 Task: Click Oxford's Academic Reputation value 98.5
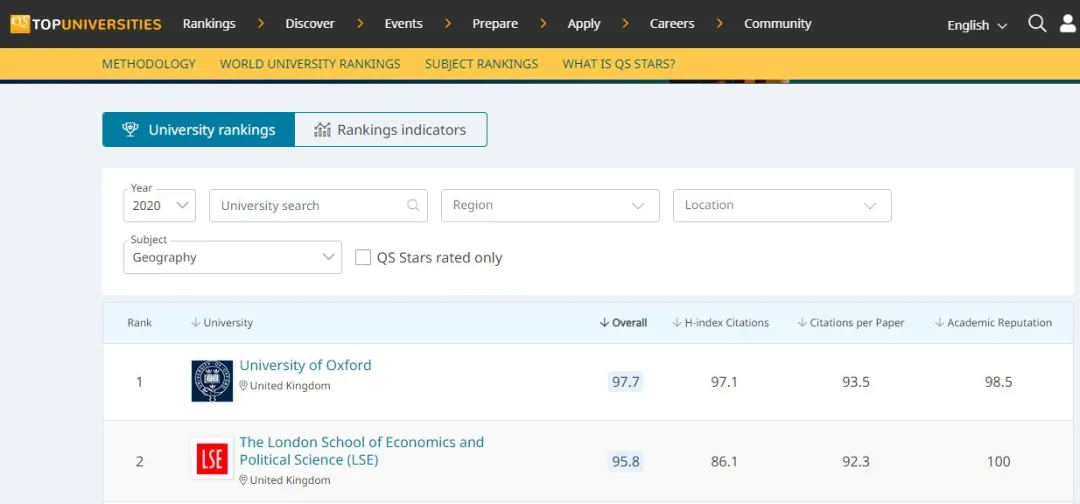pos(998,381)
